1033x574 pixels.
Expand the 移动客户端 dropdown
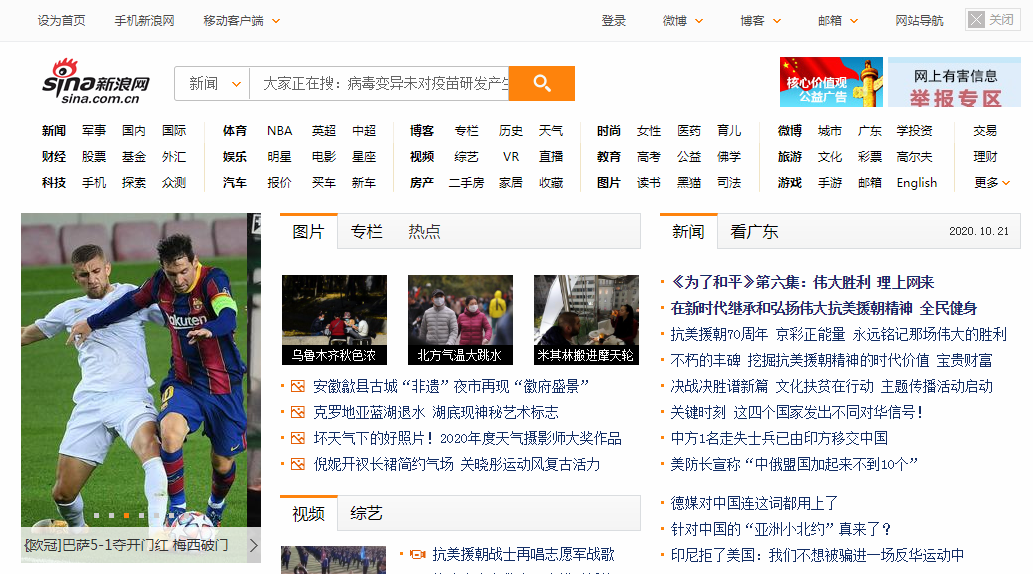point(242,21)
